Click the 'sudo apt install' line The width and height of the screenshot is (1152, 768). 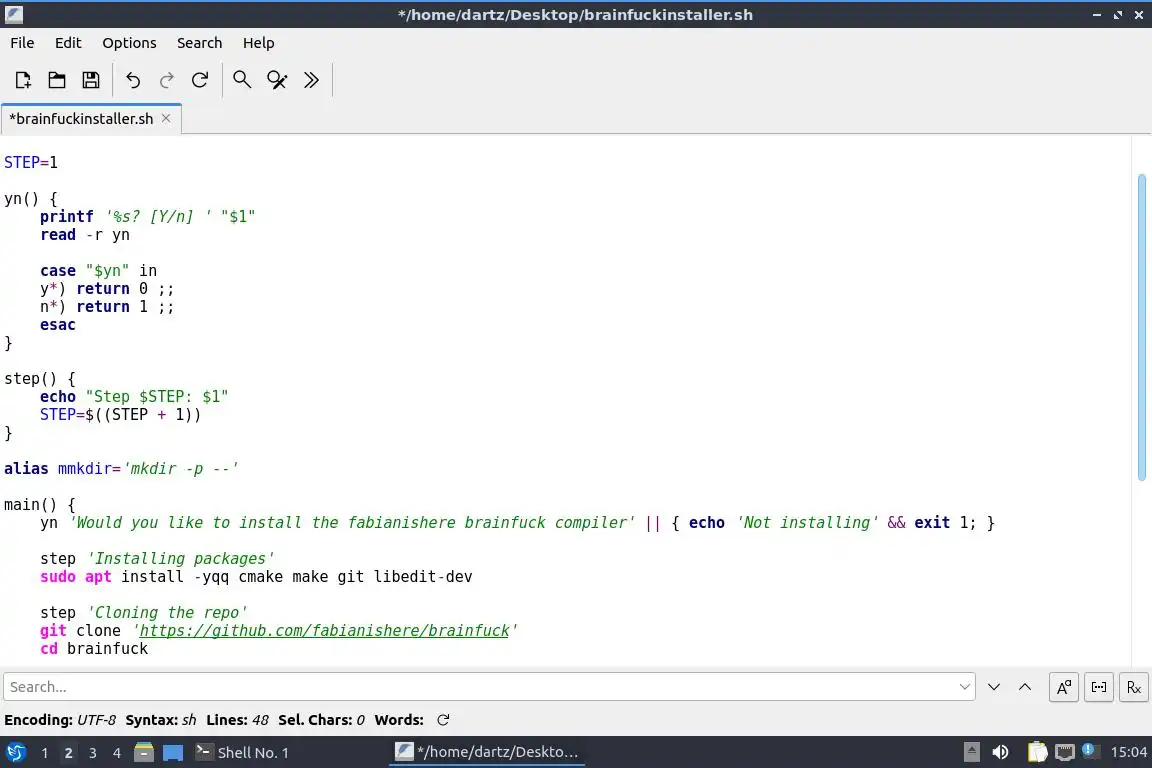coord(256,577)
